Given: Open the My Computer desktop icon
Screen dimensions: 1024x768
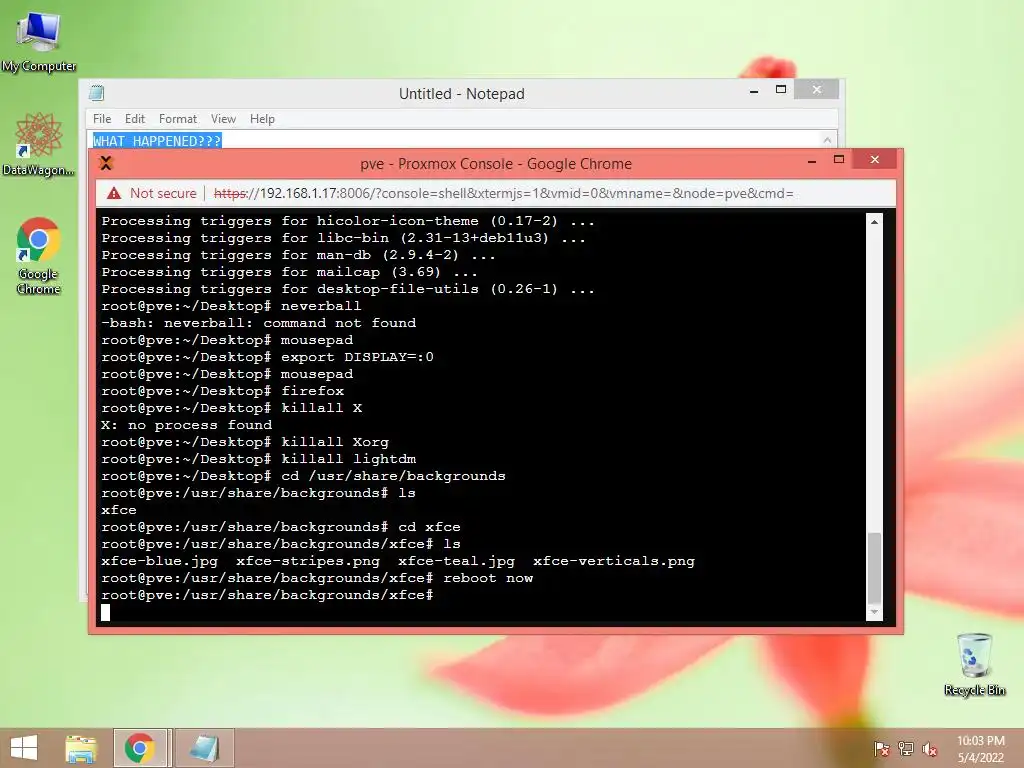Looking at the screenshot, I should tap(39, 40).
